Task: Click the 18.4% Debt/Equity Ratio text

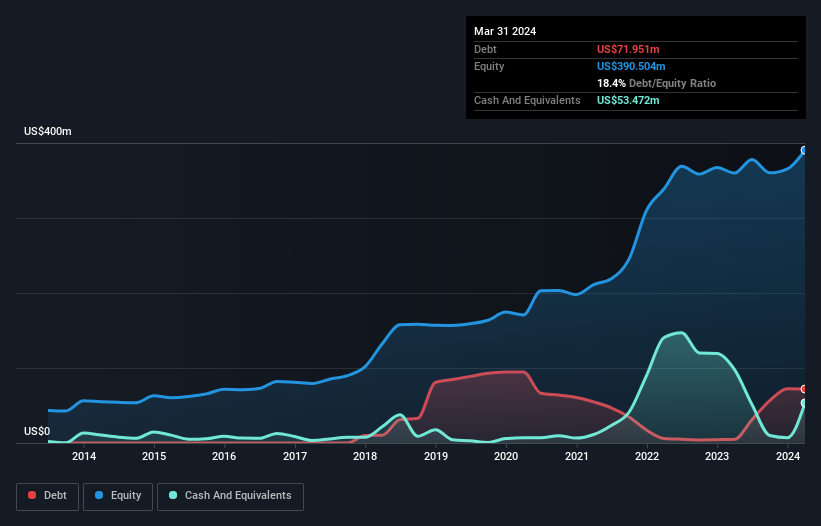Action: (657, 83)
